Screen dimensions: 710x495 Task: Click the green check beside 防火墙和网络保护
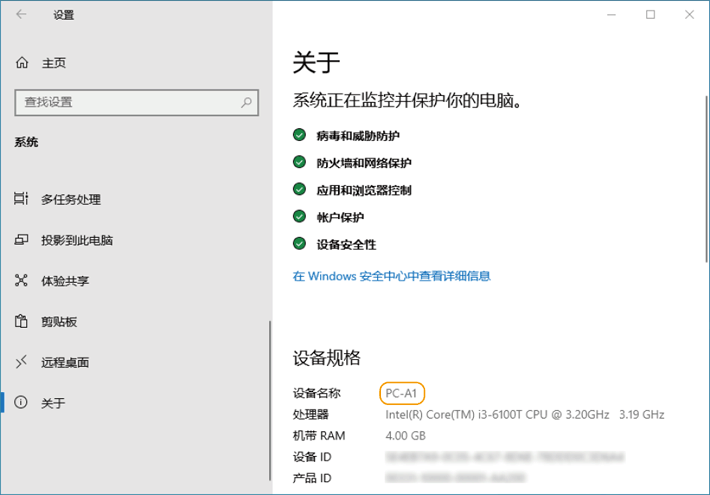pyautogui.click(x=299, y=162)
